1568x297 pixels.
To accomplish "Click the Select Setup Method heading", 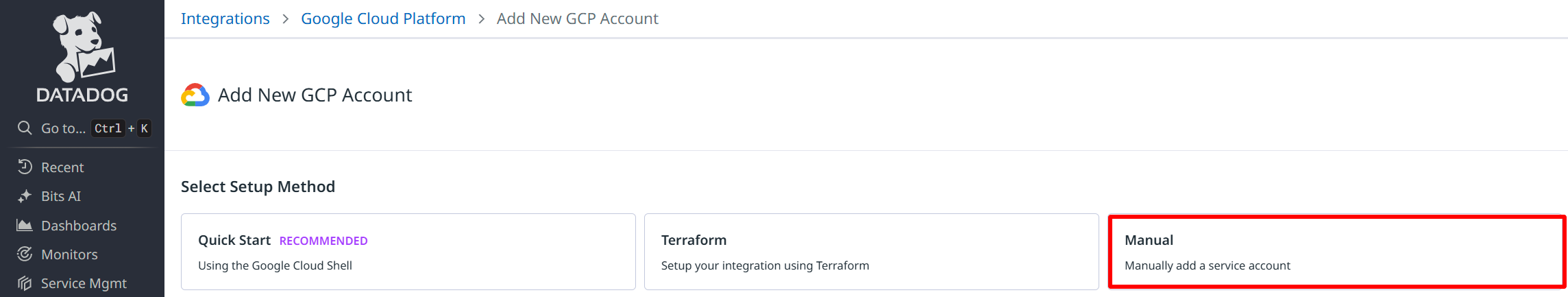I will (x=258, y=187).
